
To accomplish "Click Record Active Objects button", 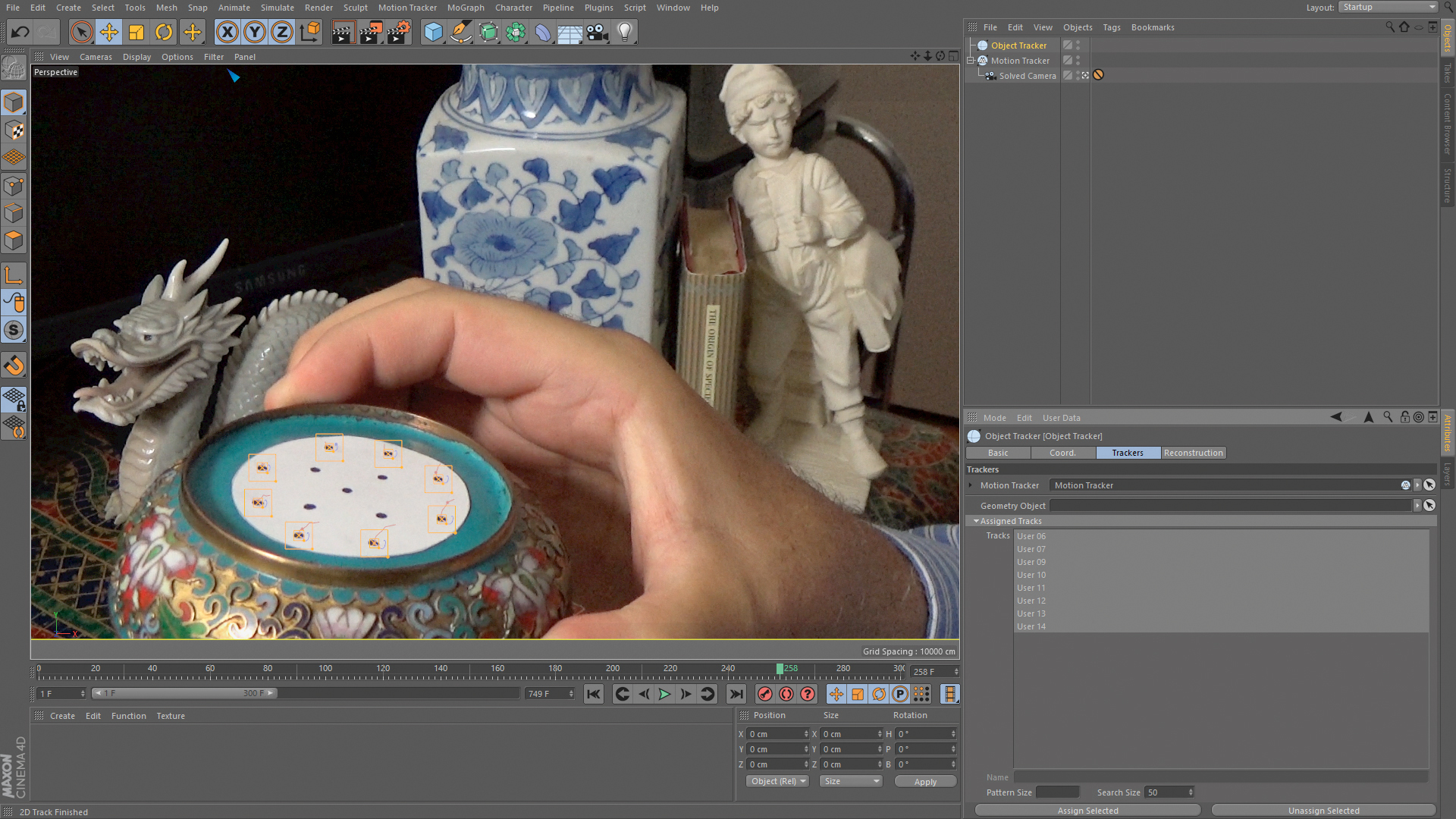I will (765, 694).
